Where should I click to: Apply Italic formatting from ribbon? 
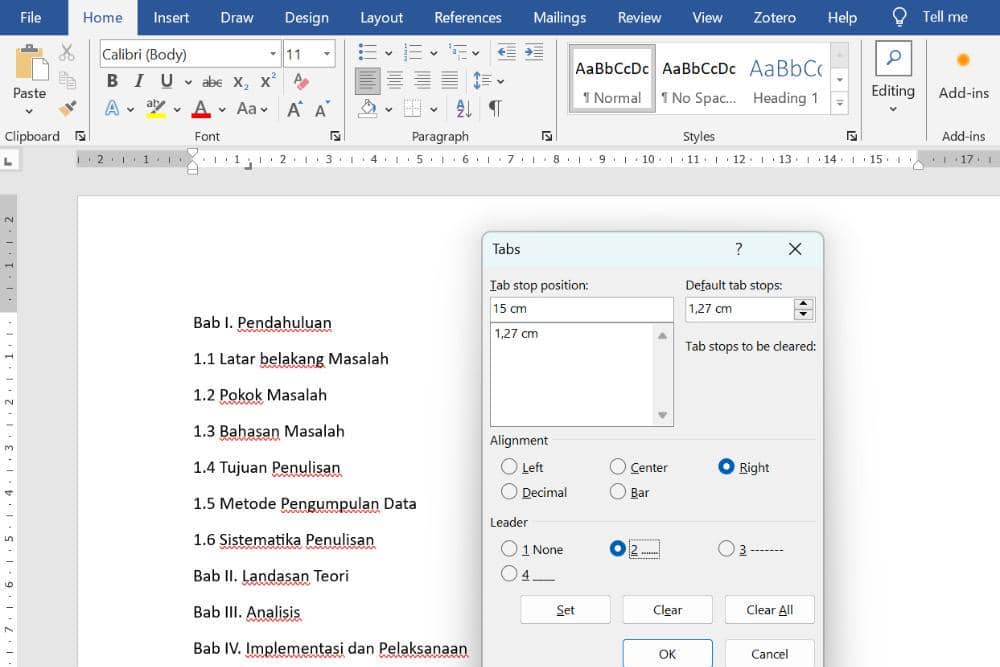(x=139, y=81)
